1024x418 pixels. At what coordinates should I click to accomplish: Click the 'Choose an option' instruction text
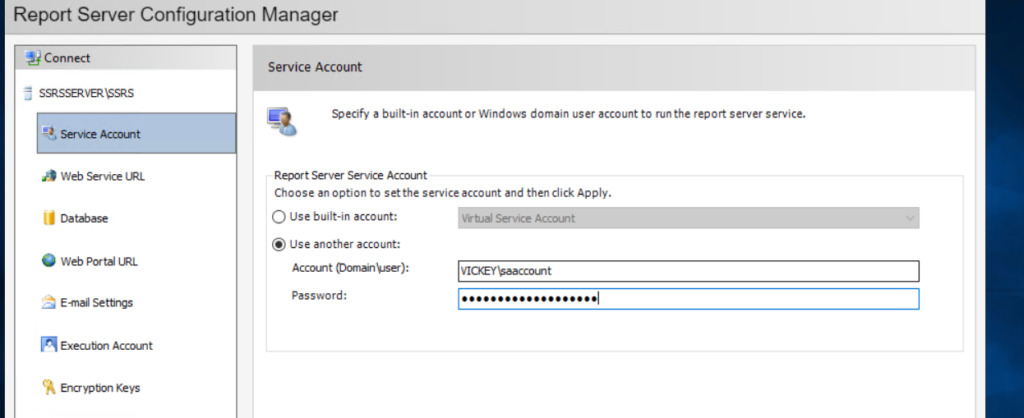coord(442,193)
